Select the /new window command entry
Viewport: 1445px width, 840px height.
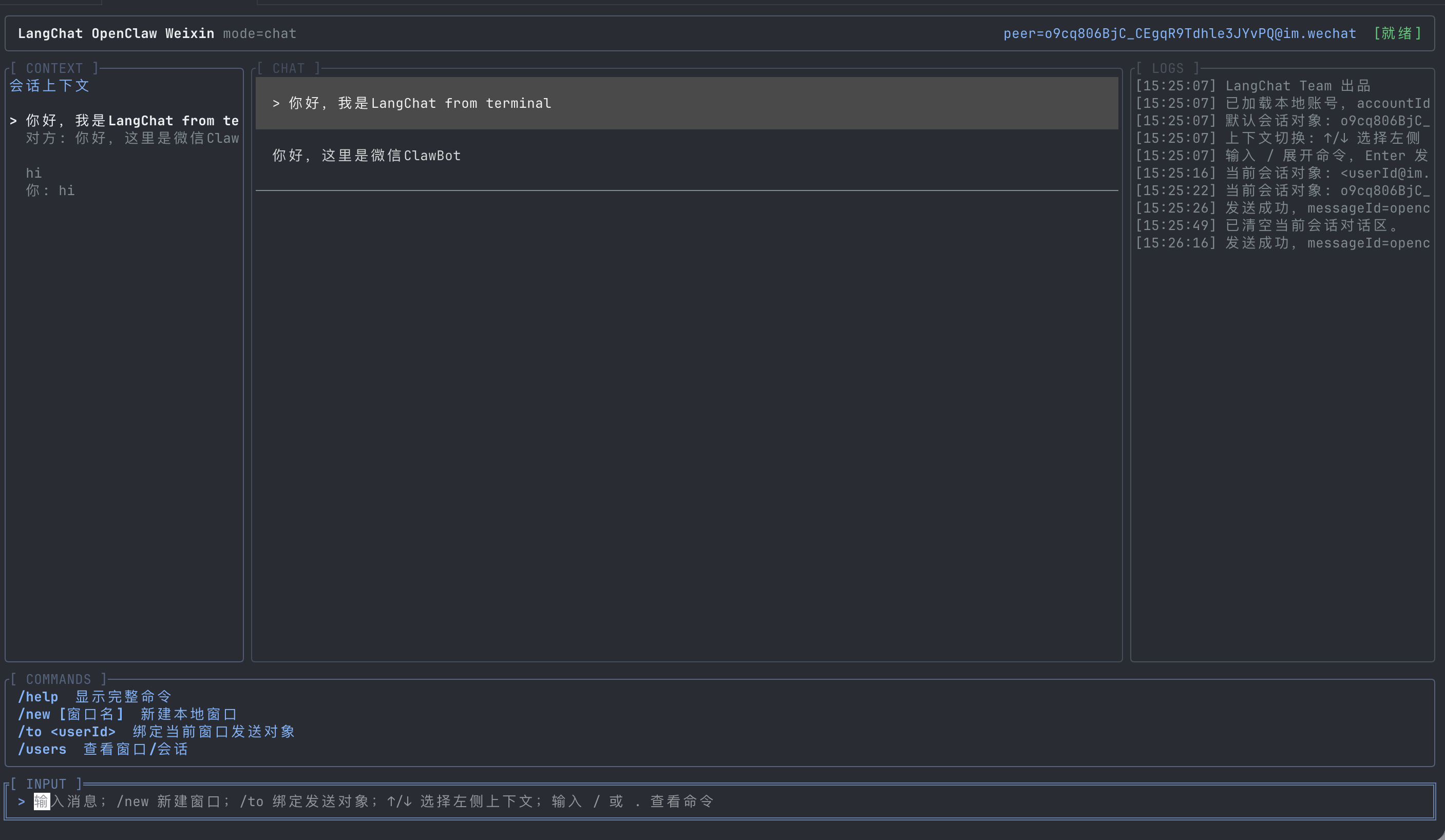point(127,714)
